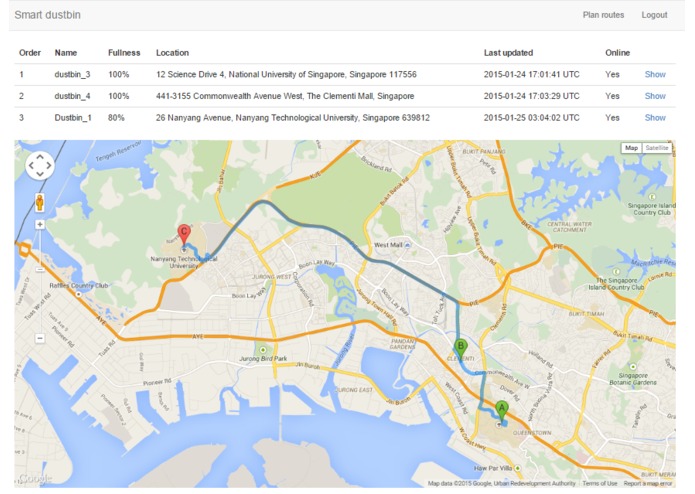Click Singapore Botanic Gardens map icon

[x=633, y=367]
